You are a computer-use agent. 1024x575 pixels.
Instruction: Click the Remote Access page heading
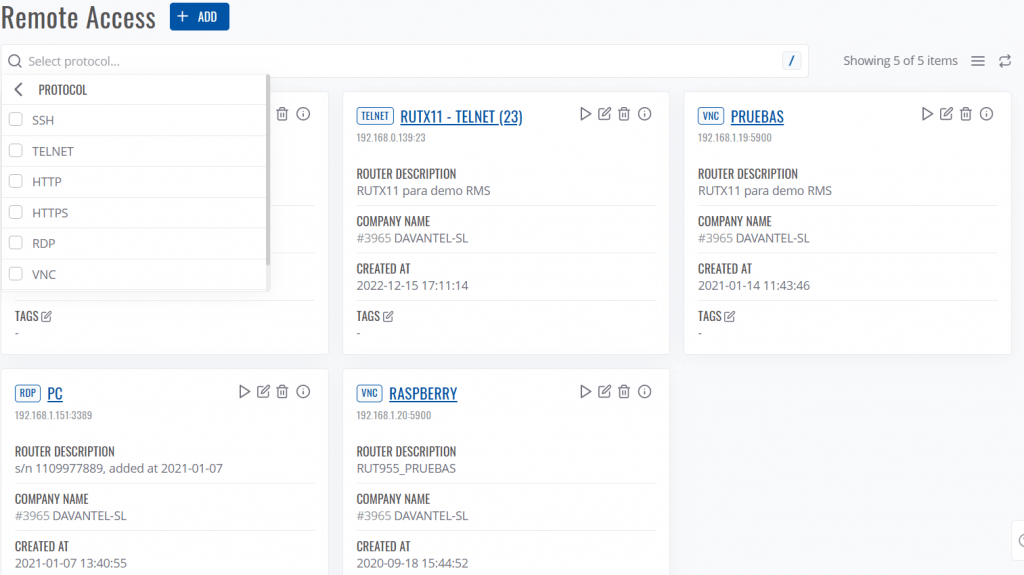pyautogui.click(x=78, y=17)
